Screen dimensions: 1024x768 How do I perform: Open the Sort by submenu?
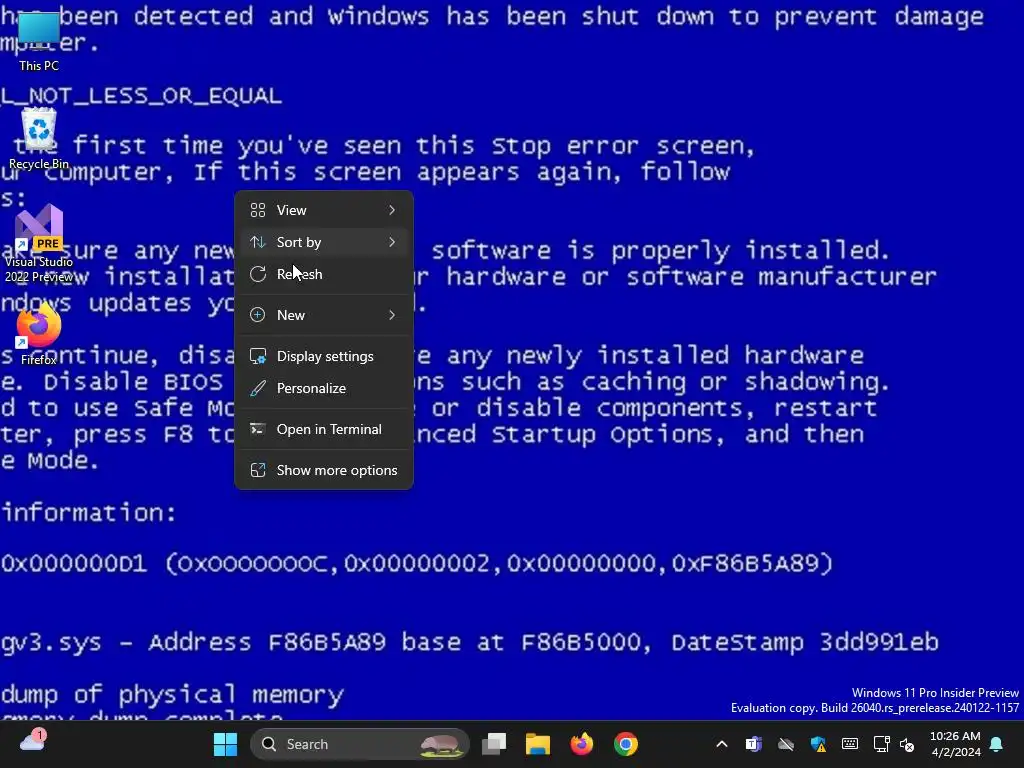tap(324, 242)
